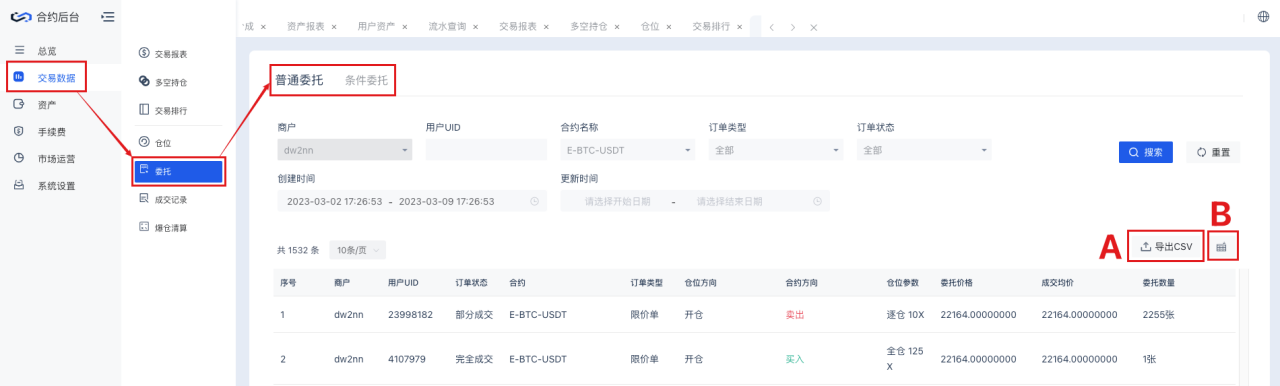Screen dimensions: 1280x386
Task: Close the 交易报表 tab
Action: pos(547,27)
